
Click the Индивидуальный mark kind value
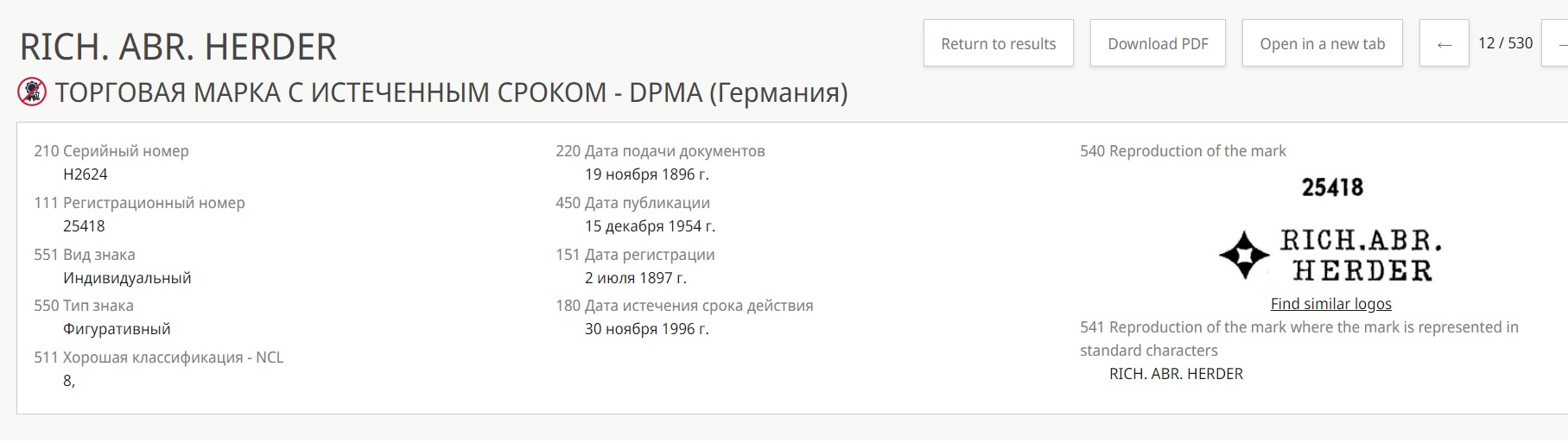pyautogui.click(x=127, y=278)
